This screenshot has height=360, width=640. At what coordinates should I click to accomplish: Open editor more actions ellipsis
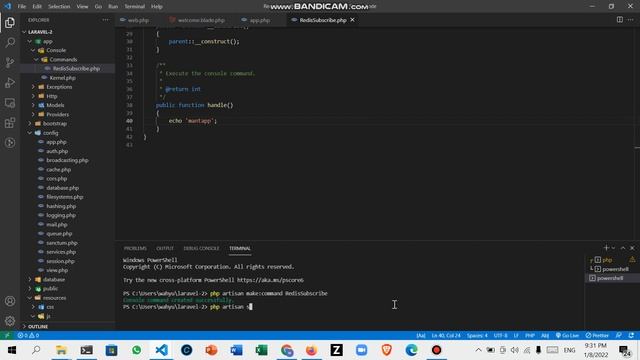631,20
